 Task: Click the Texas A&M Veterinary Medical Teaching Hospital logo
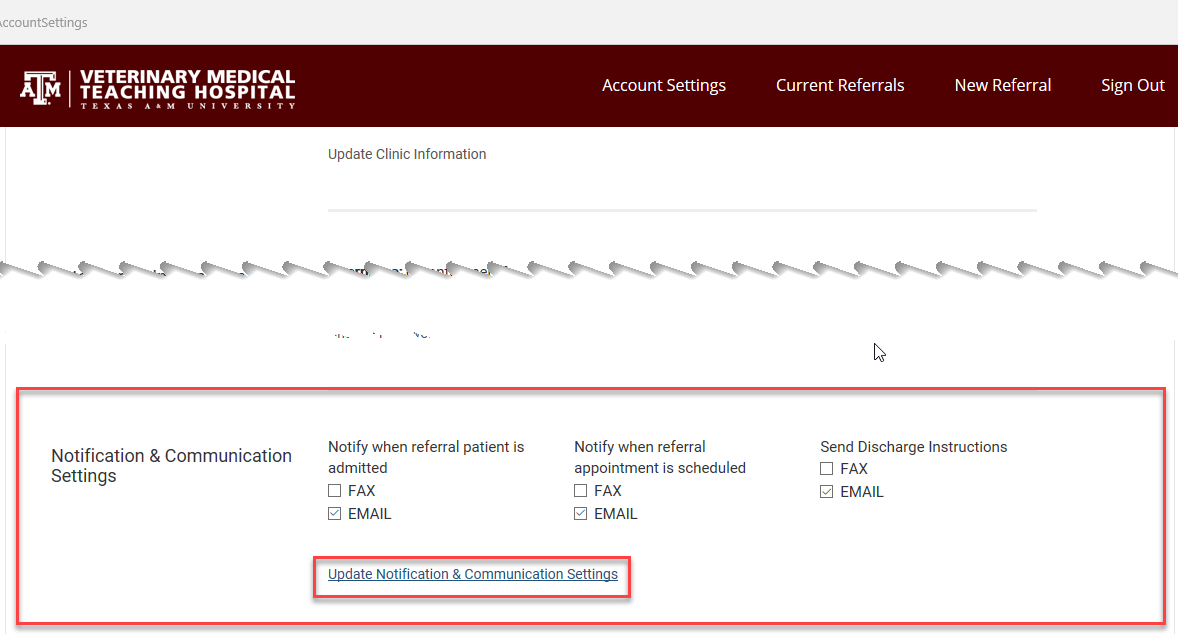point(158,89)
